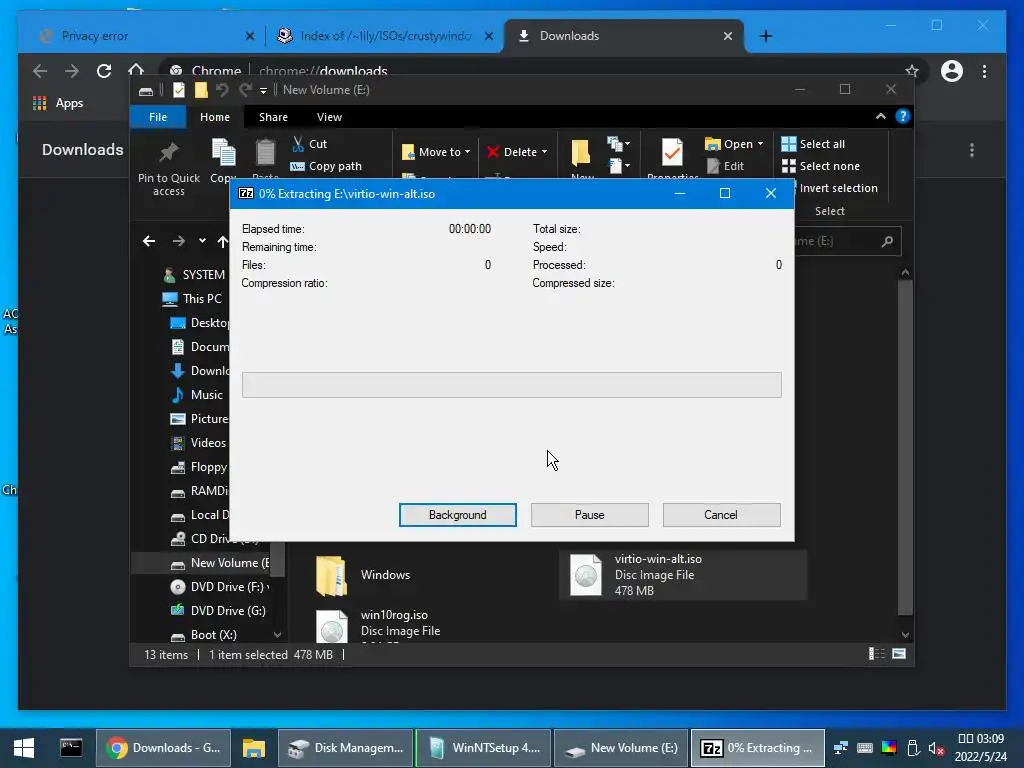The image size is (1024, 768).
Task: Open the Delete dropdown arrow
Action: point(545,152)
